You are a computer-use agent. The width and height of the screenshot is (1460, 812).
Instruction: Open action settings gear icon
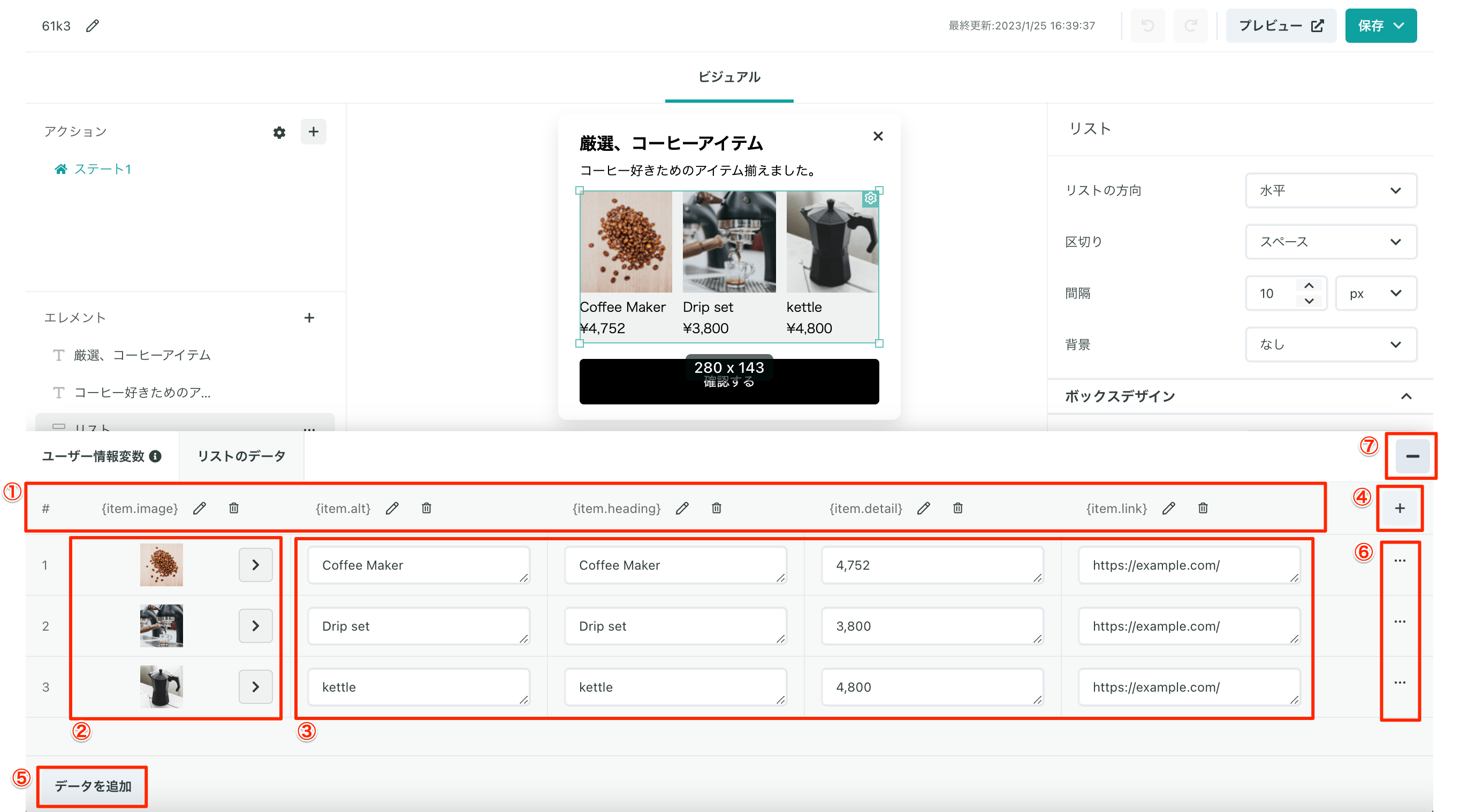tap(279, 132)
